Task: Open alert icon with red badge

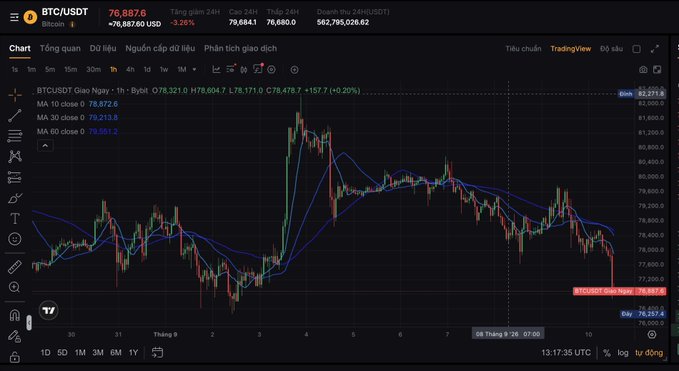Action: click(258, 69)
